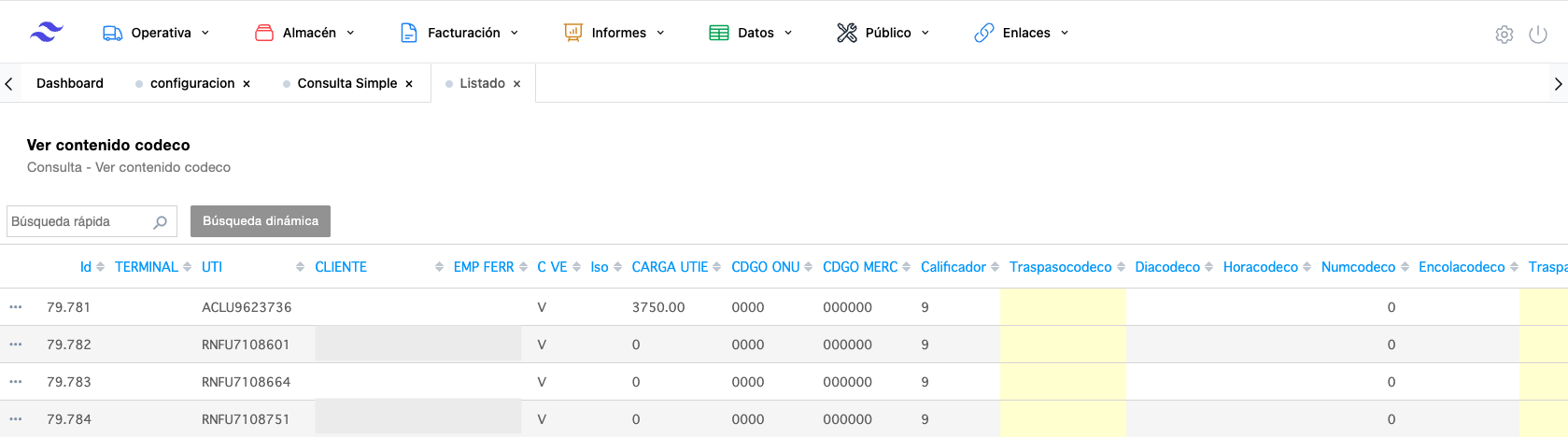Close the configuracion tab
The image size is (1568, 437).
(247, 84)
